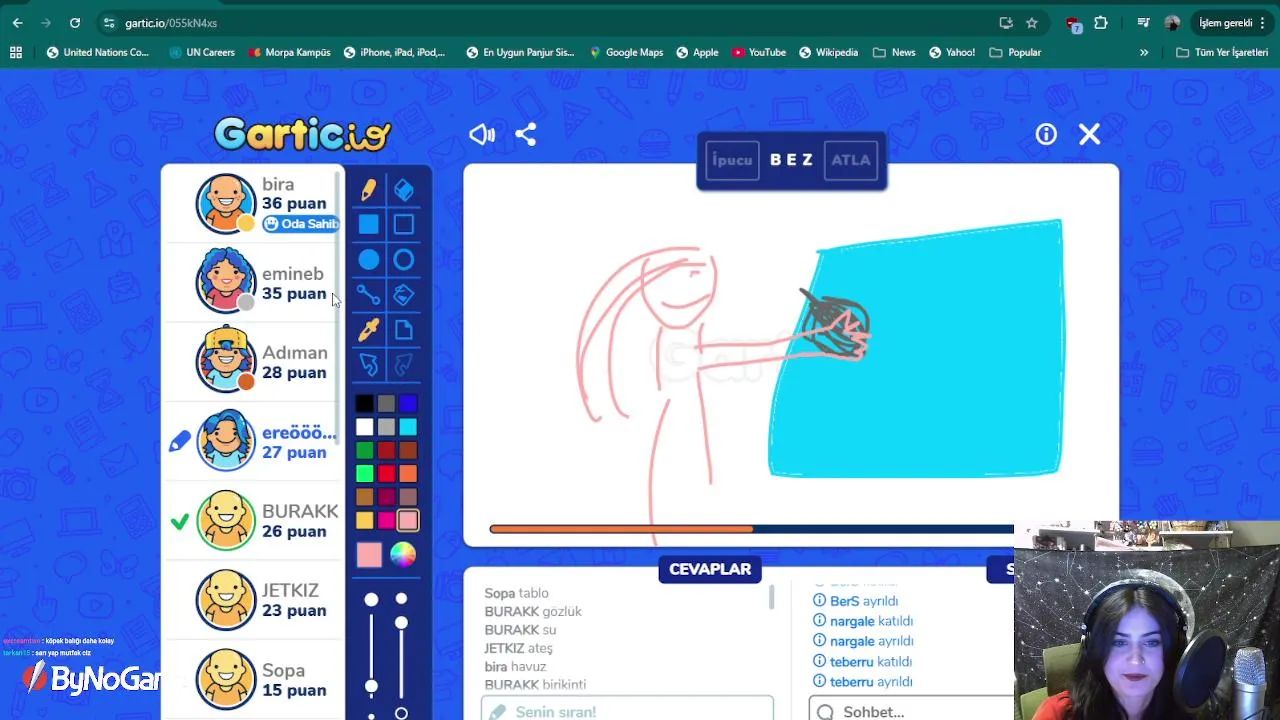Click the answers list scrollbar

coord(771,598)
